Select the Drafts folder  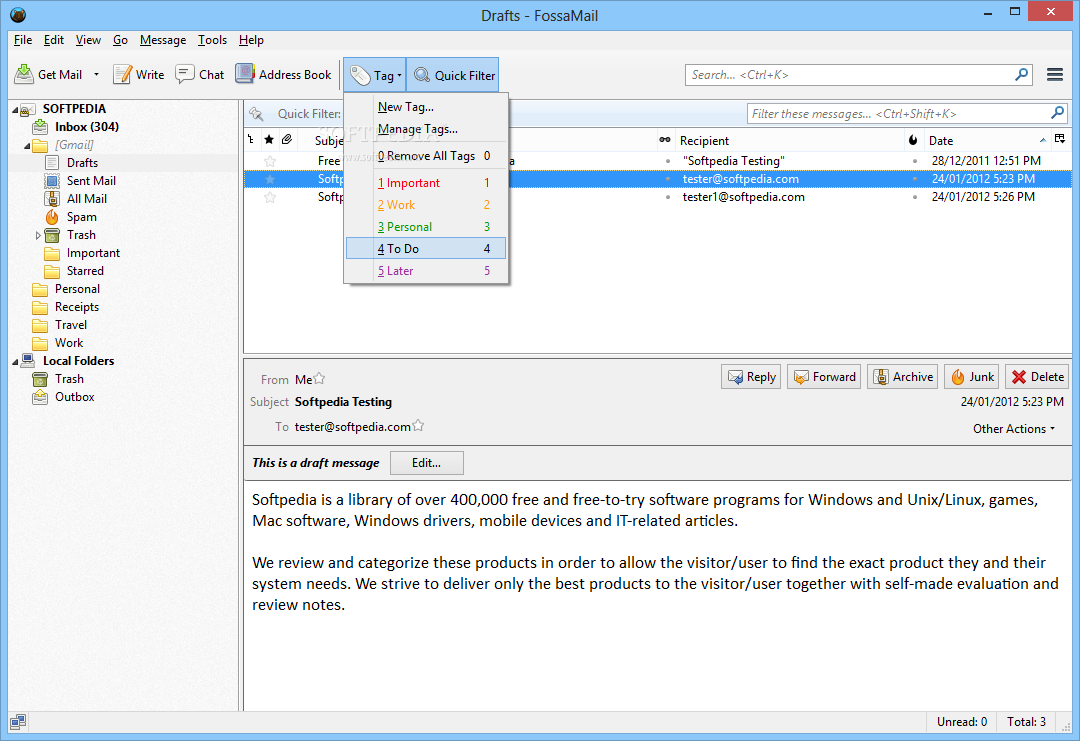pos(82,163)
